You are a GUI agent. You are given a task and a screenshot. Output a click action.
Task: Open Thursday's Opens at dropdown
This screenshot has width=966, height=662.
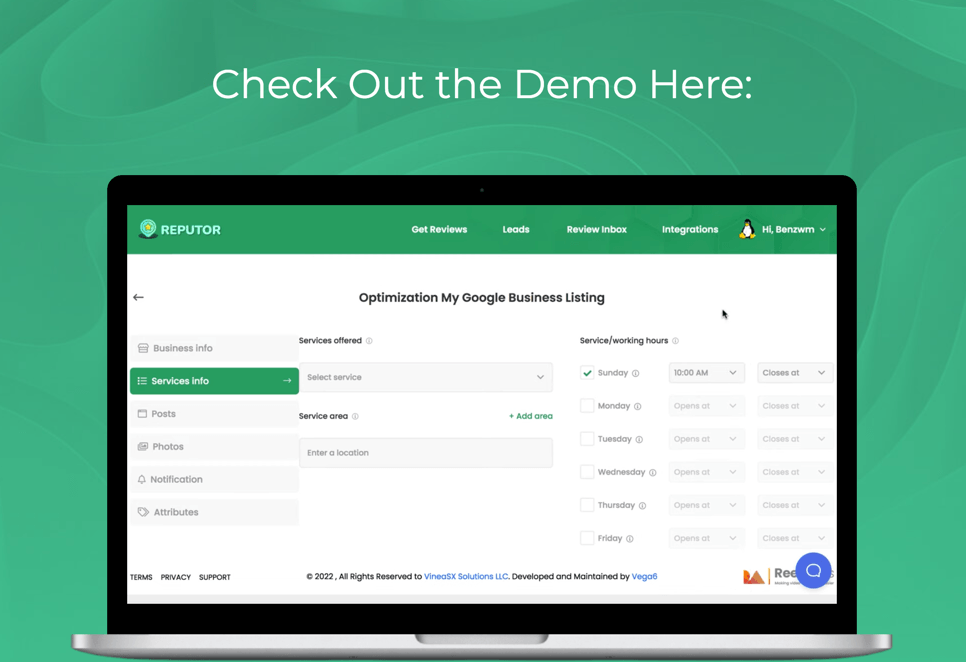[x=706, y=505]
